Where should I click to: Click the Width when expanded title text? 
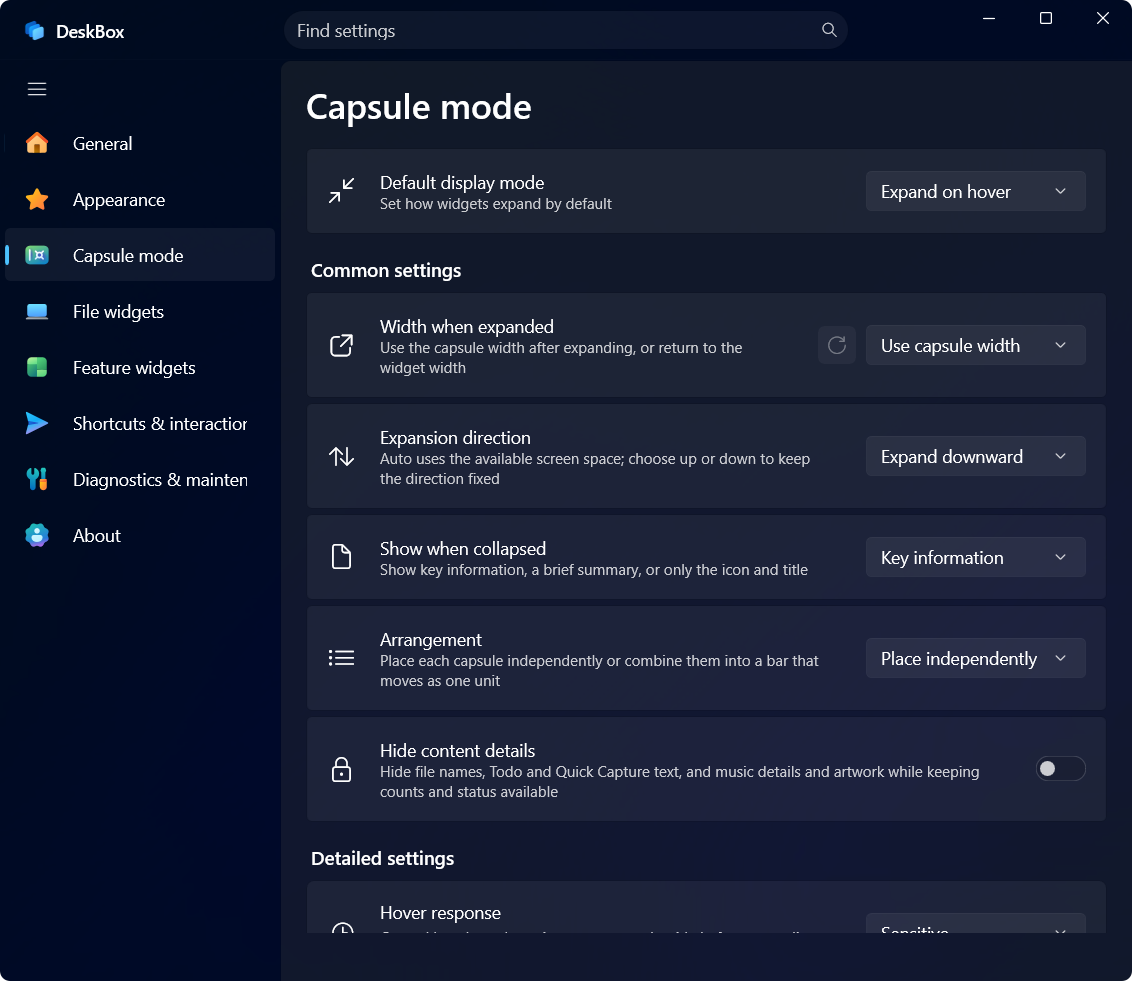point(467,326)
